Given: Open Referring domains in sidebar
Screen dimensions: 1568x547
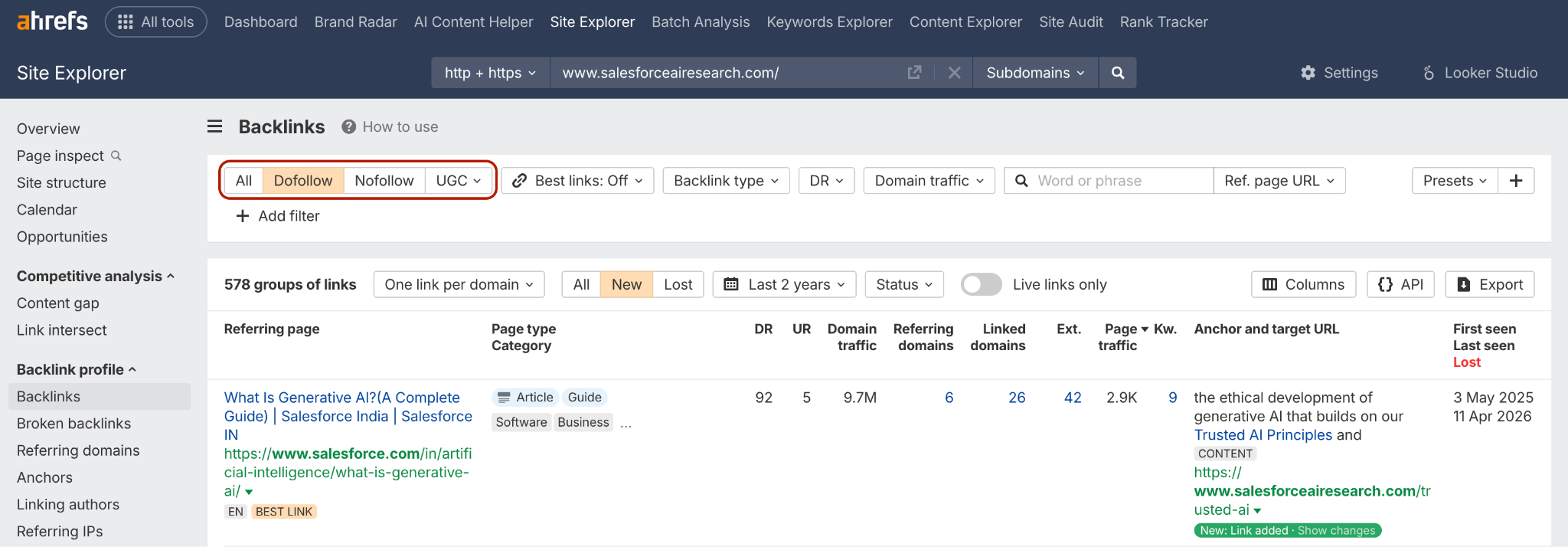Looking at the screenshot, I should 78,450.
